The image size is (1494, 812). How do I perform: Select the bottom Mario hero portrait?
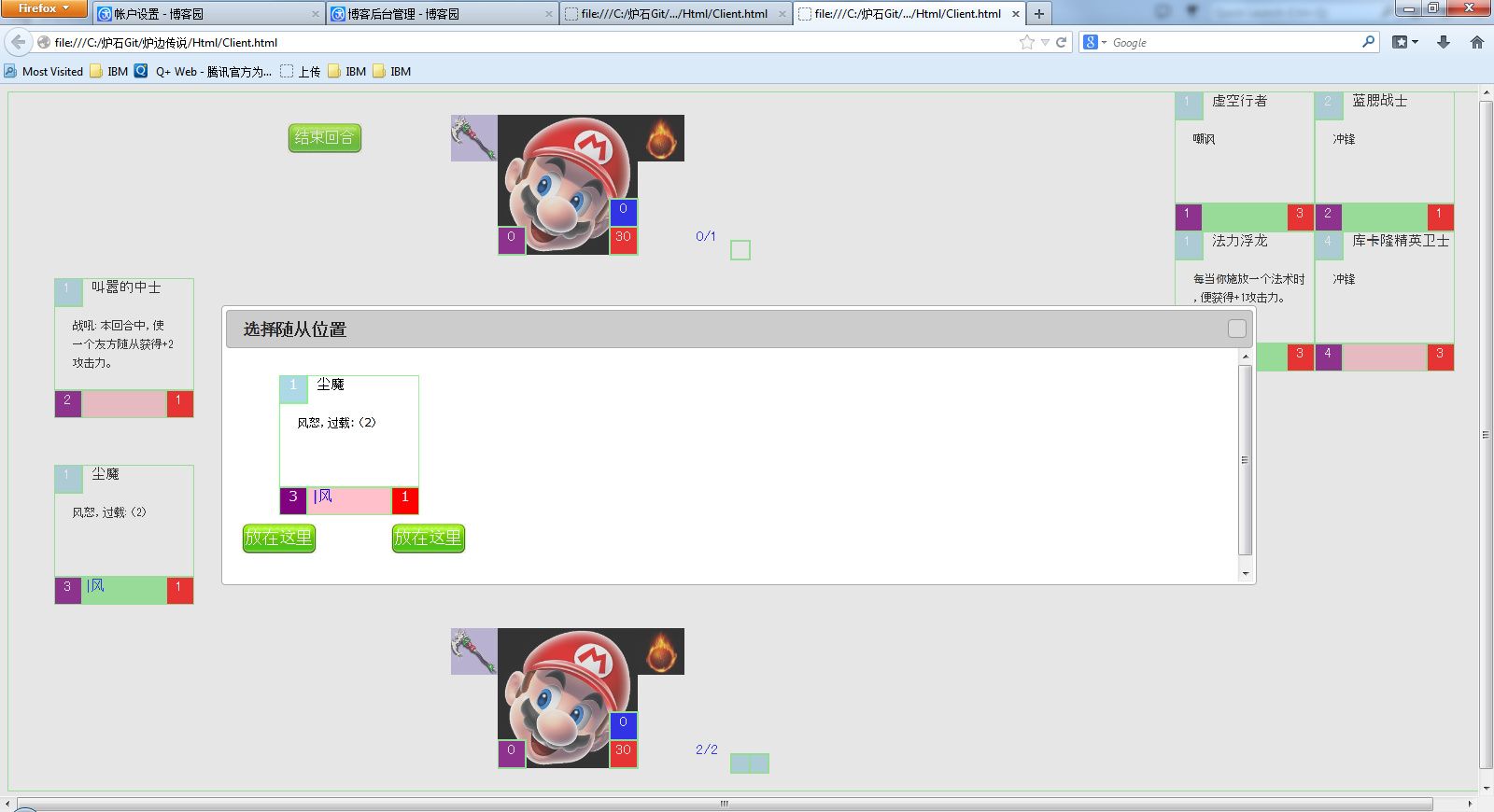568,698
